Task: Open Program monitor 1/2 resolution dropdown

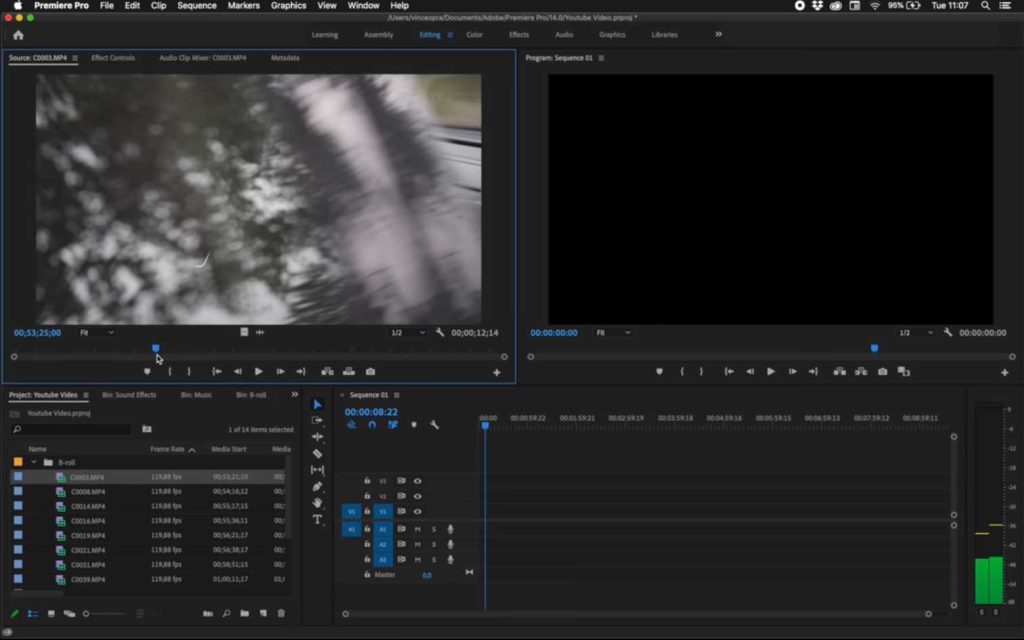Action: 916,332
